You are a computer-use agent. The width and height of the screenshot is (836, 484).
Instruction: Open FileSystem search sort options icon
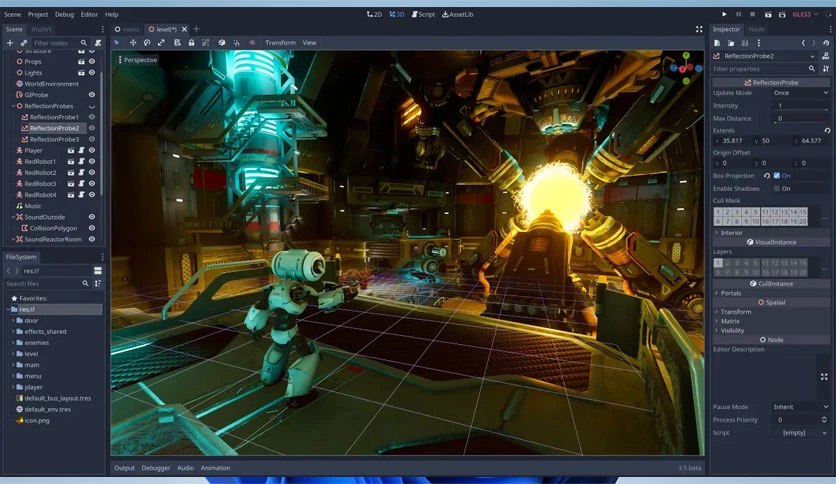pyautogui.click(x=98, y=284)
